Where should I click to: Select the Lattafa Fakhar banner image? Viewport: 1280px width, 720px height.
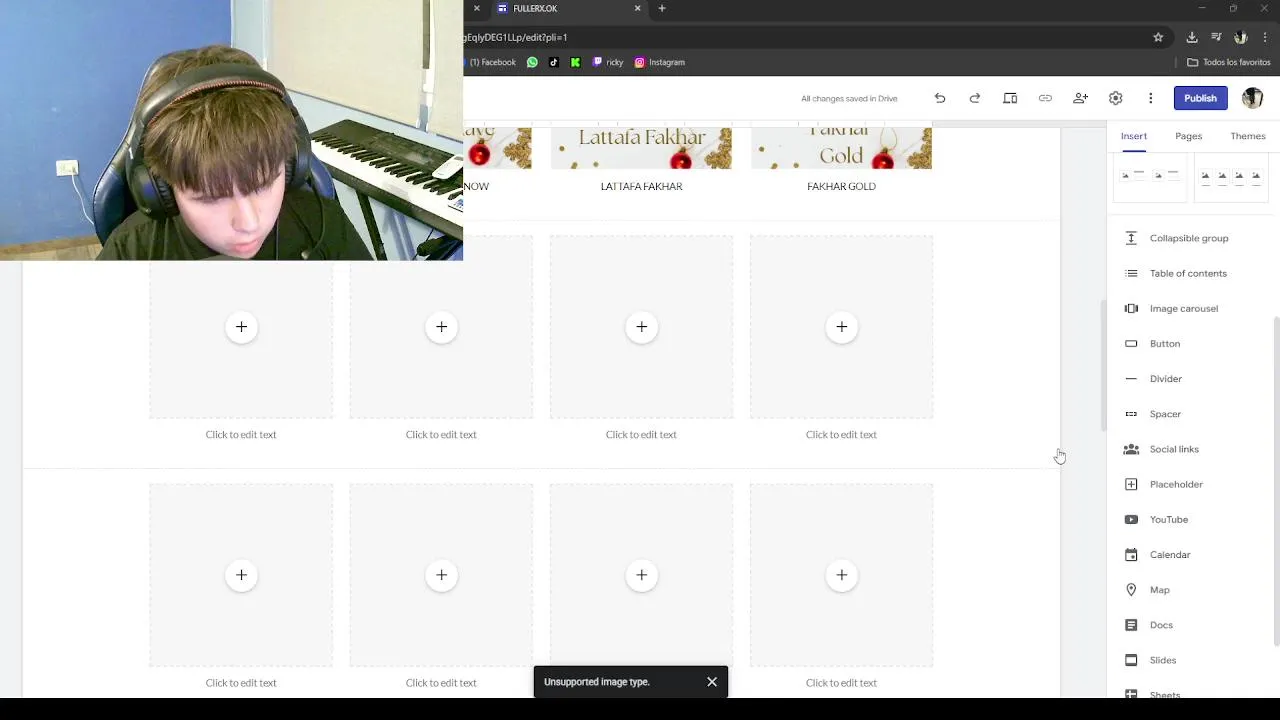(x=641, y=148)
